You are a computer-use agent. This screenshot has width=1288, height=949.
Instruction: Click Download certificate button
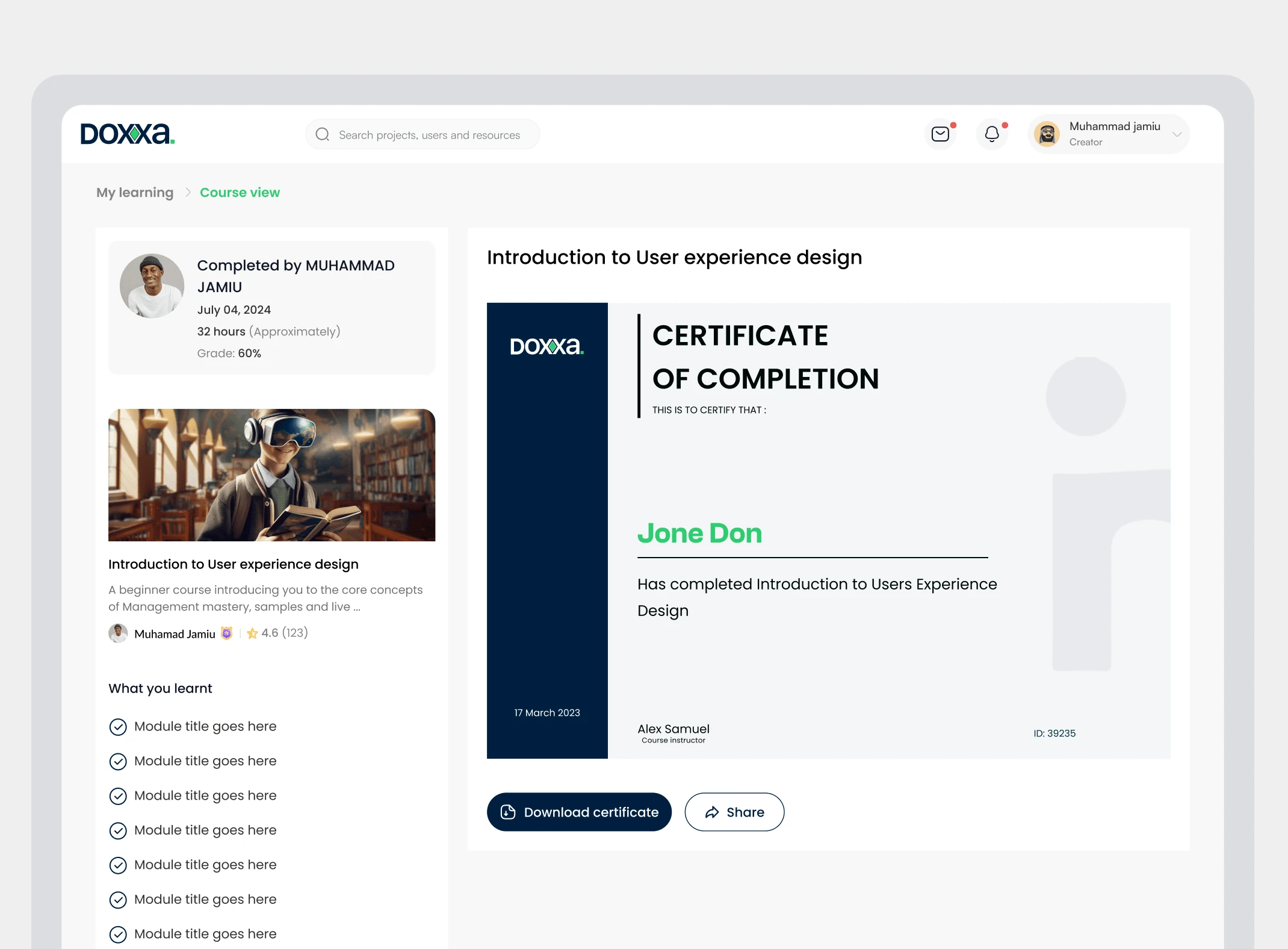(579, 812)
